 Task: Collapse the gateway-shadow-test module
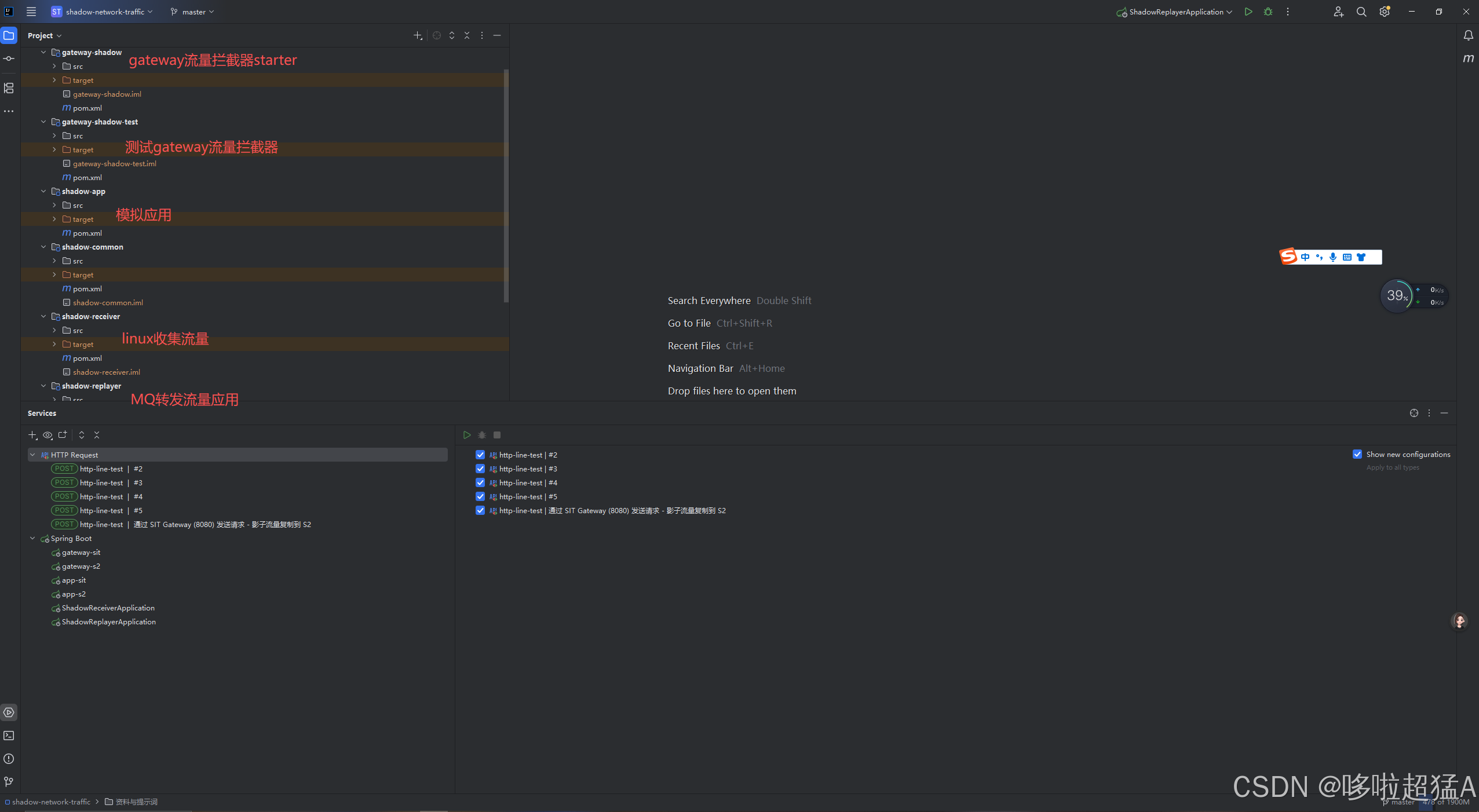[x=43, y=122]
